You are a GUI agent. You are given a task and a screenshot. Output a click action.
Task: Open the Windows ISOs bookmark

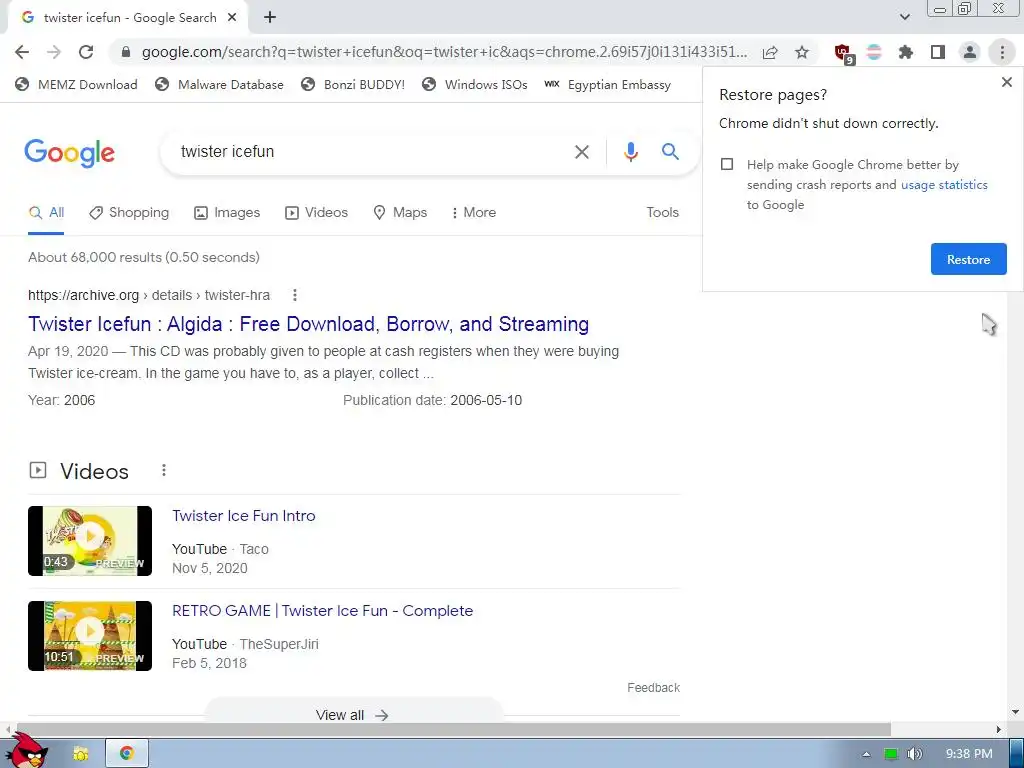click(475, 85)
